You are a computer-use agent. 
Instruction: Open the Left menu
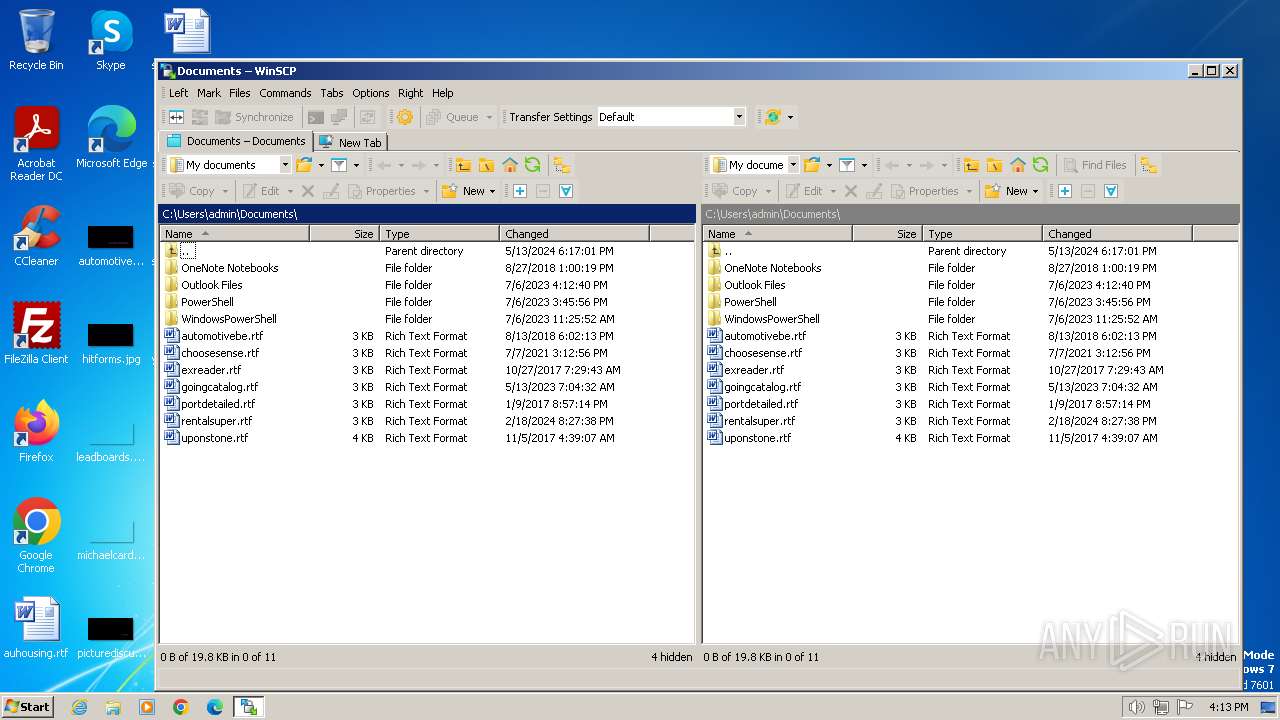click(178, 93)
